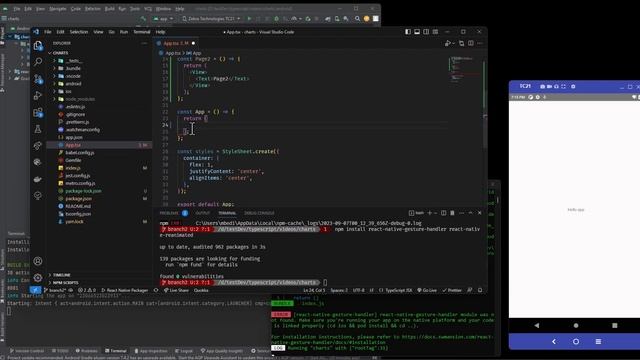Maximize the terminal panel with the chevron-up icon
The image size is (640, 360).
point(471,213)
